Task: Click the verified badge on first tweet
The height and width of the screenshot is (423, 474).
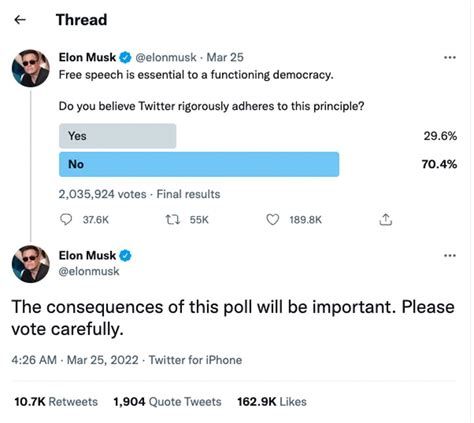Action: 125,57
